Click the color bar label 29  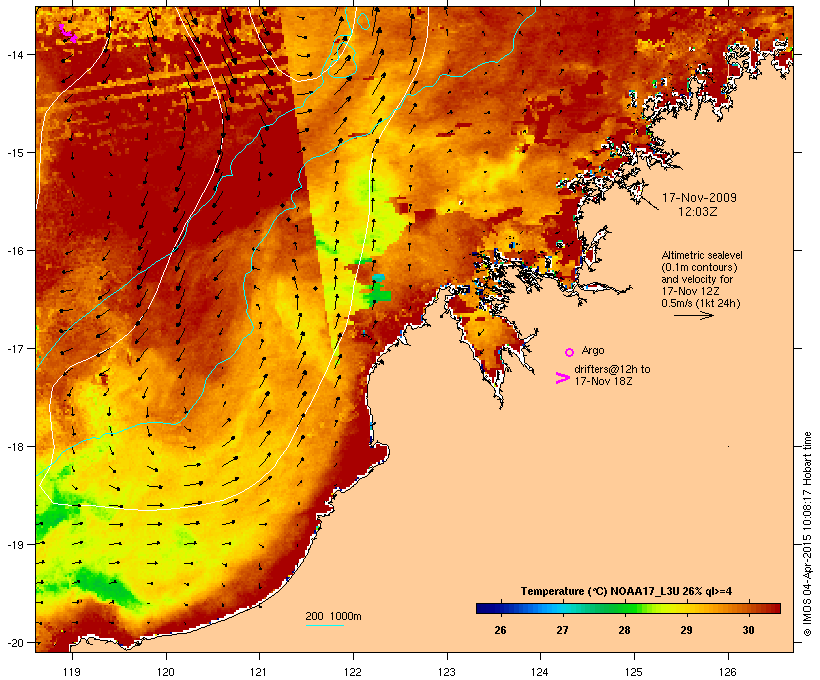(x=686, y=630)
